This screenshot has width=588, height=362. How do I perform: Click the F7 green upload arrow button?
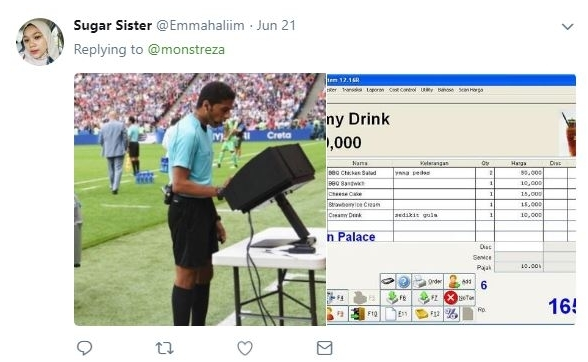[428, 298]
